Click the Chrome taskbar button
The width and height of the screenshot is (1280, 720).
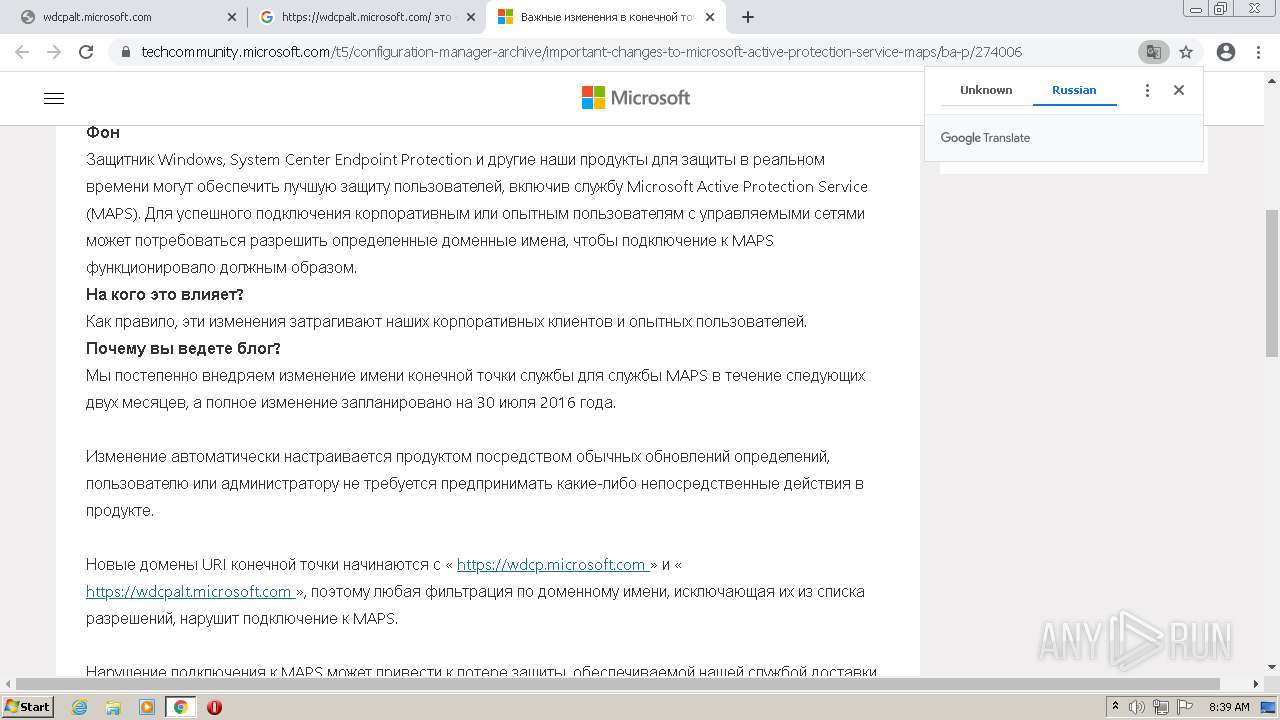[180, 707]
